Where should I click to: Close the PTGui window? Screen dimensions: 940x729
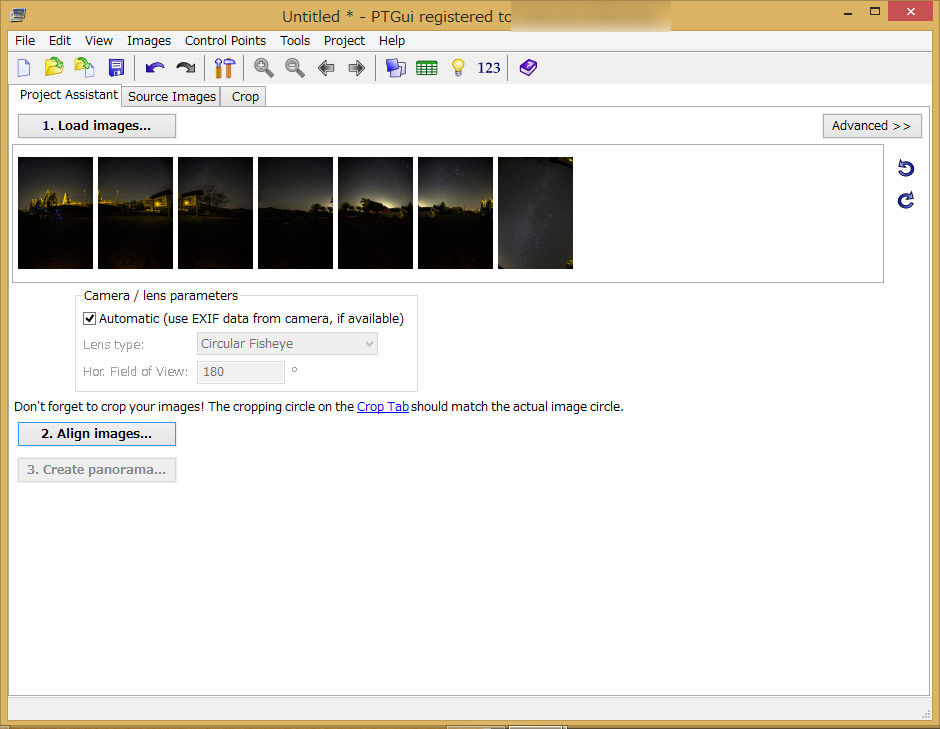(x=910, y=11)
